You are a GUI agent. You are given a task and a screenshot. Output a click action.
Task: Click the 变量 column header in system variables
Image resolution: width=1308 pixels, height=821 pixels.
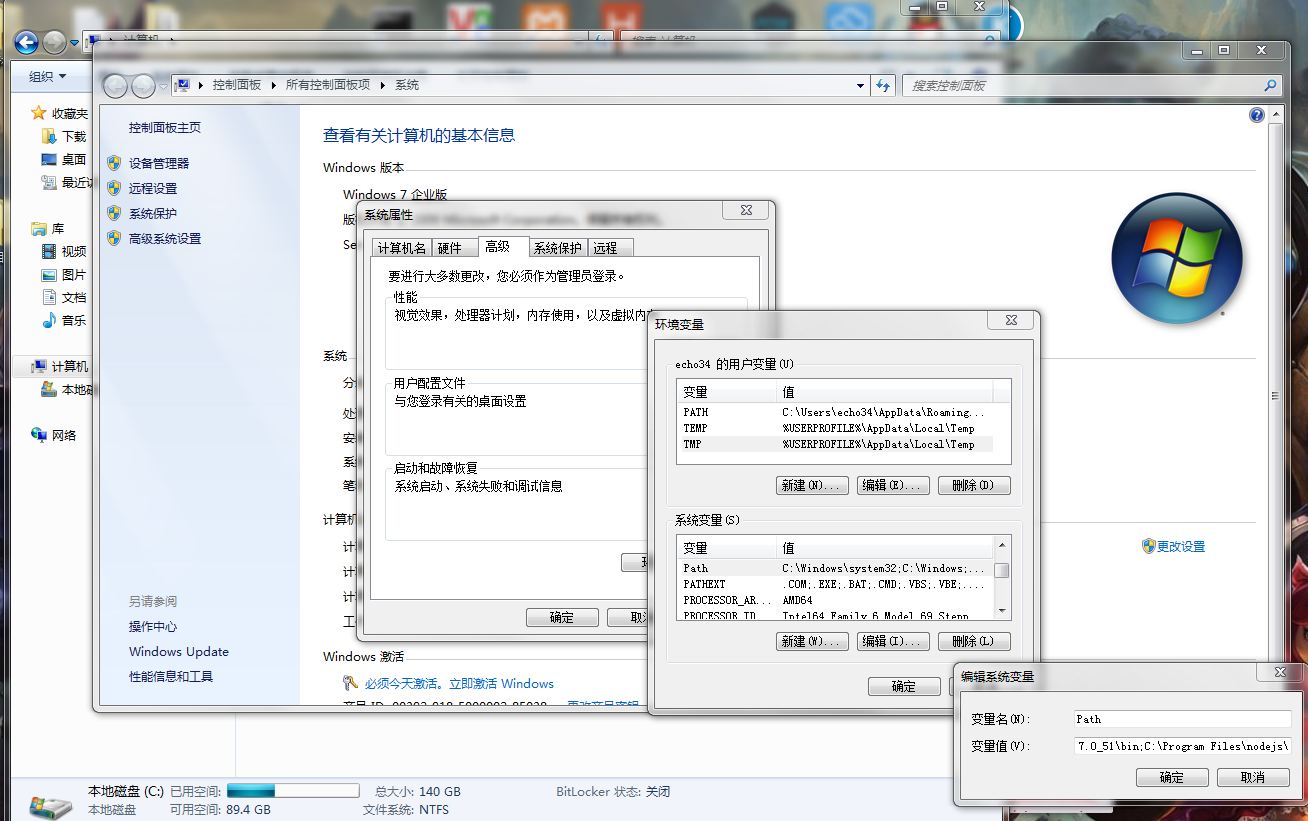tap(728, 547)
